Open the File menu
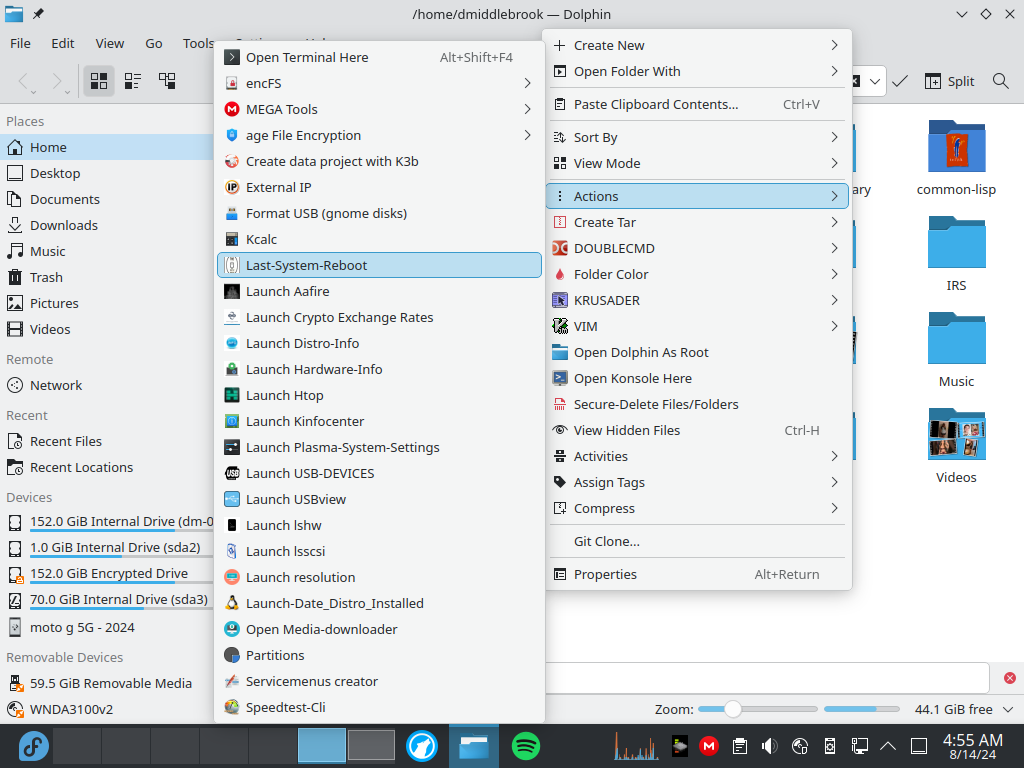 point(20,43)
